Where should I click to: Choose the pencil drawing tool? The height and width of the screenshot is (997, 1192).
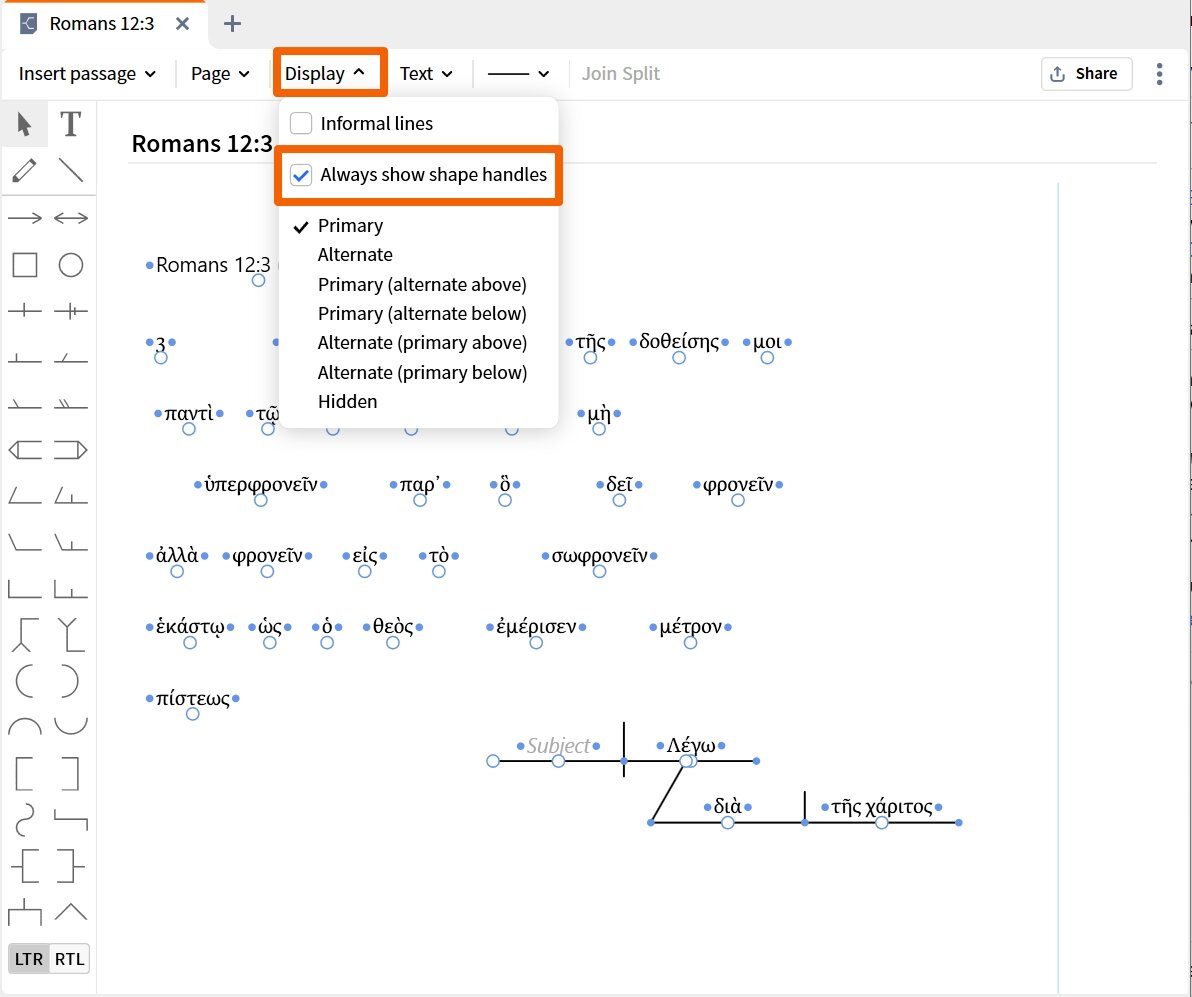point(24,170)
